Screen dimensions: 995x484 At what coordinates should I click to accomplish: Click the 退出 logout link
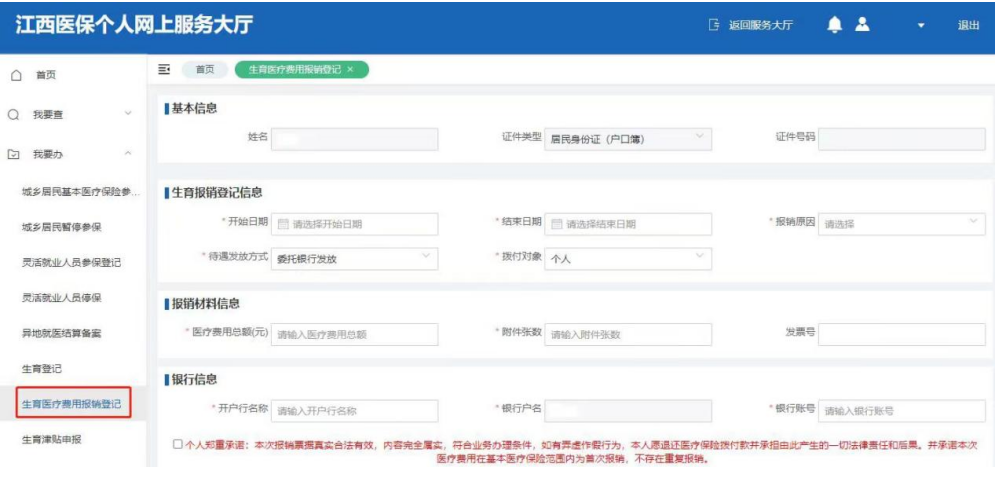968,26
